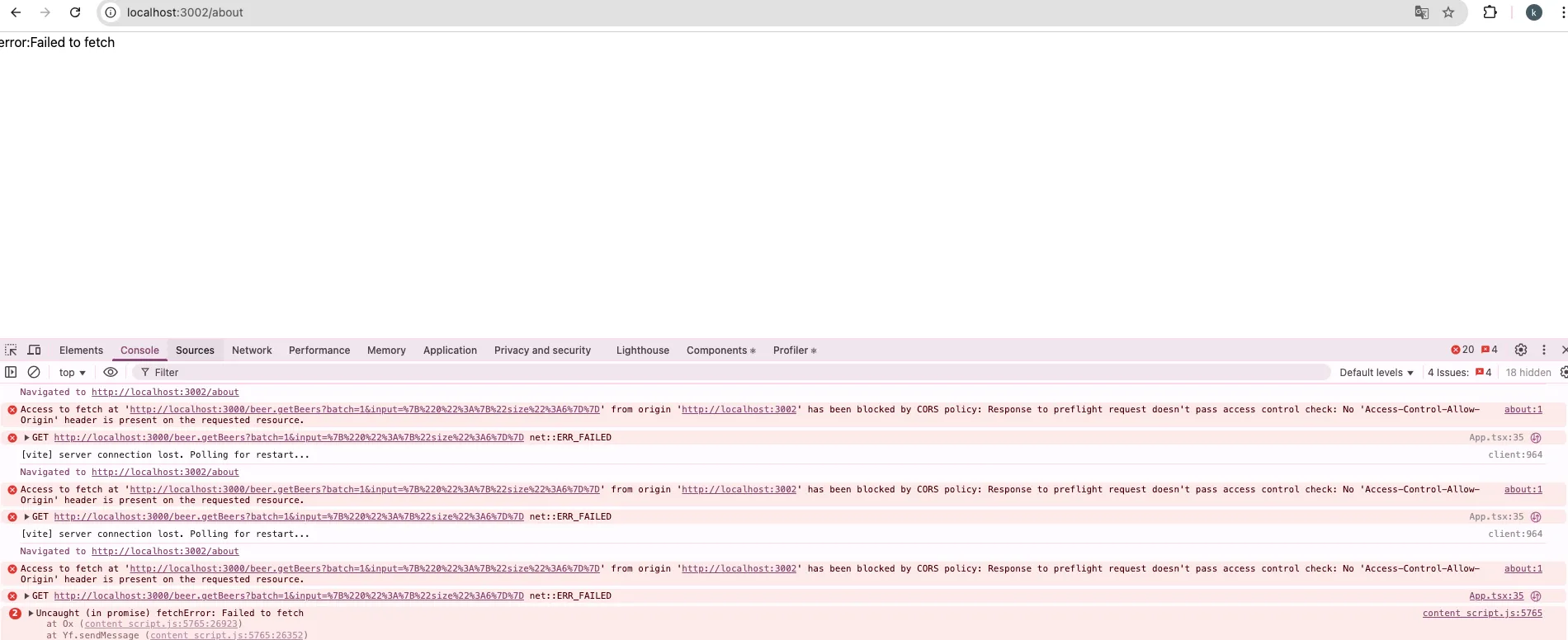Toggle the console sidebar panel icon

pos(11,372)
